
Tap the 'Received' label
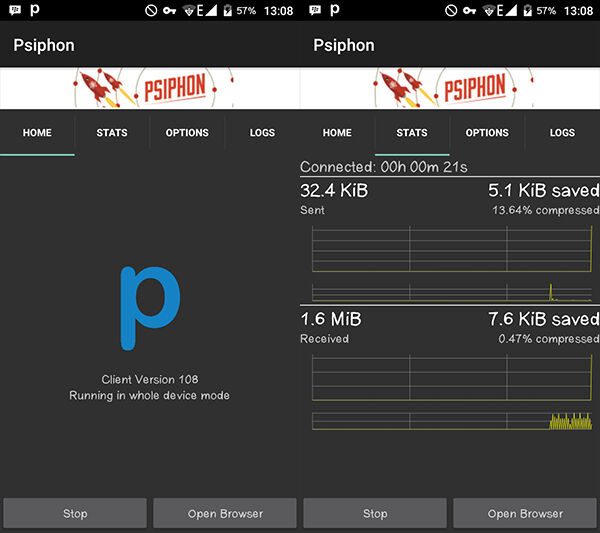click(x=324, y=339)
